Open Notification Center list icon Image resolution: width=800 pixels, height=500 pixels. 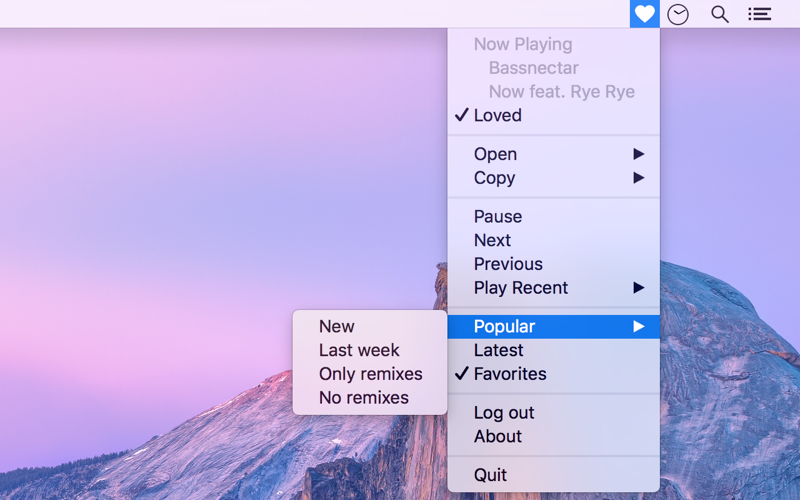click(x=759, y=14)
